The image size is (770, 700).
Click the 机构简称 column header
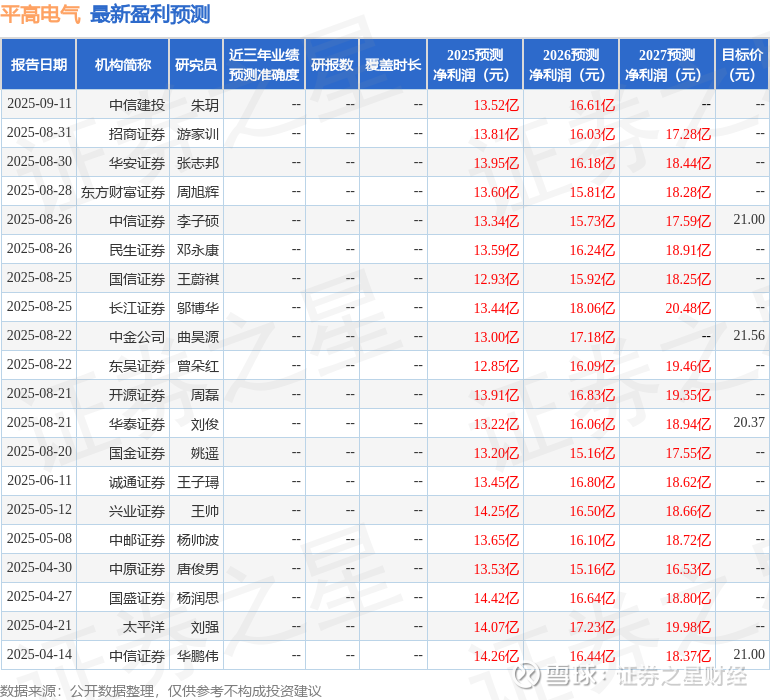[x=123, y=64]
